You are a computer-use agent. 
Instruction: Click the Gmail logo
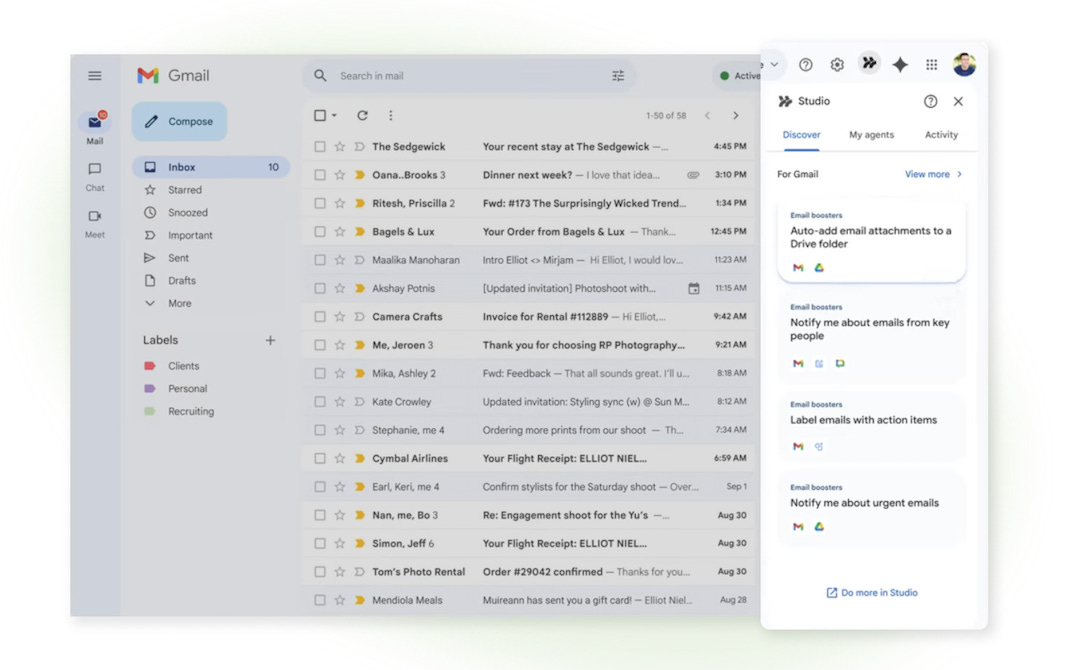click(174, 76)
